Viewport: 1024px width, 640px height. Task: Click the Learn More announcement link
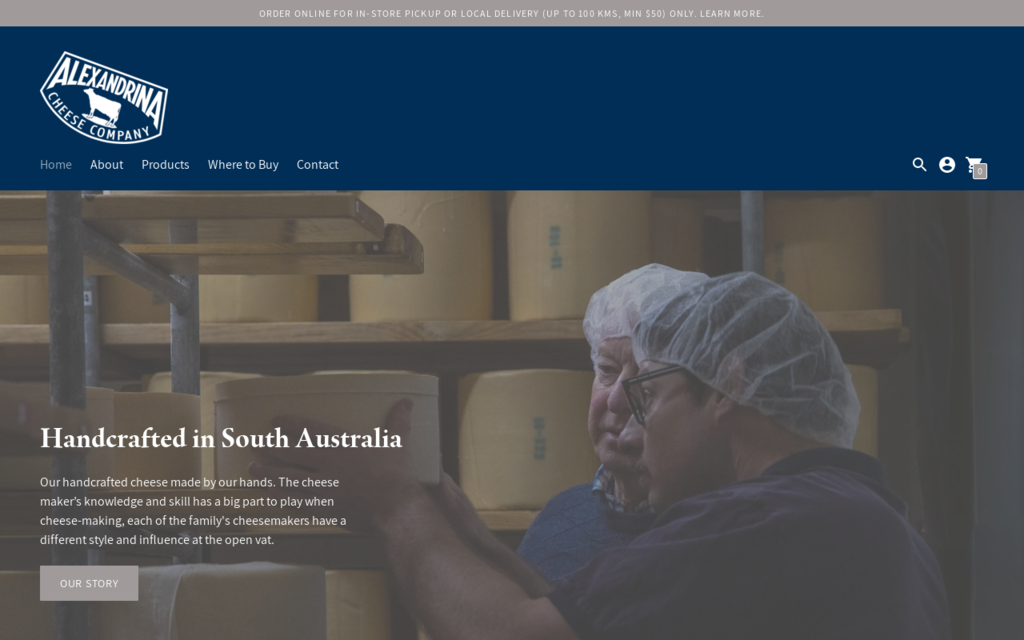pos(731,13)
